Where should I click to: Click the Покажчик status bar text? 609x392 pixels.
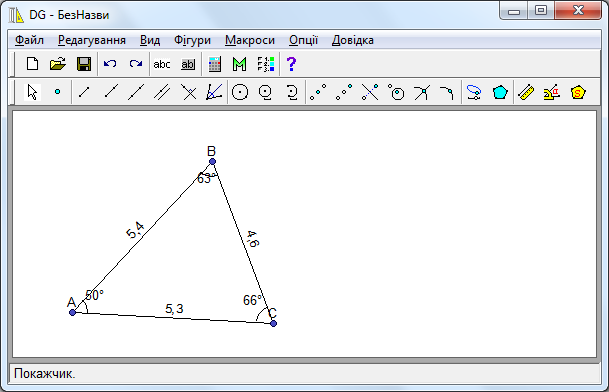[x=45, y=374]
